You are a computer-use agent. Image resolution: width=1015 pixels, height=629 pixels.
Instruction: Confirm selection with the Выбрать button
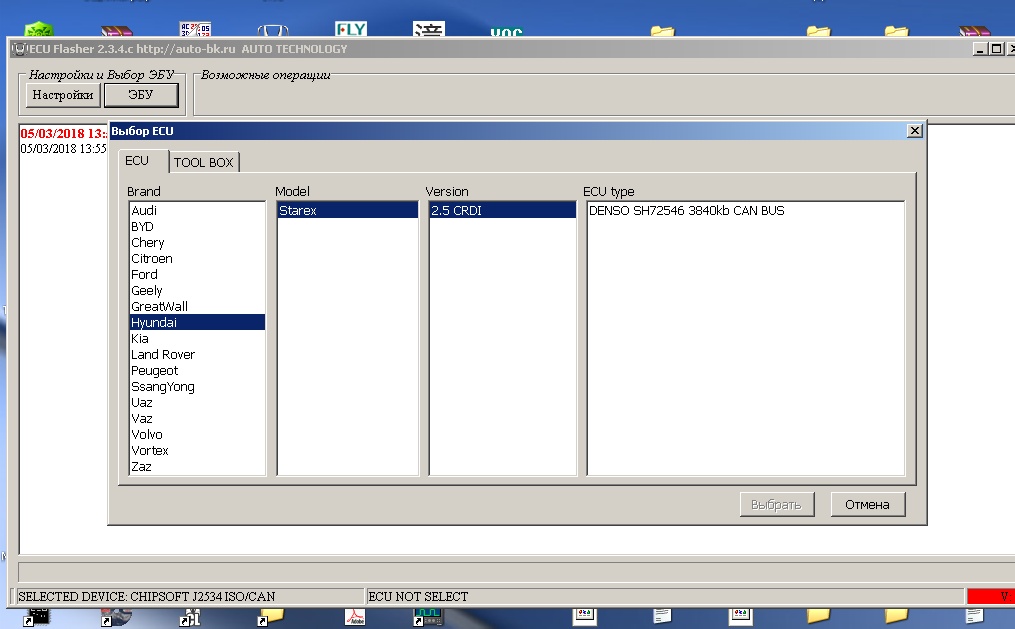click(776, 505)
